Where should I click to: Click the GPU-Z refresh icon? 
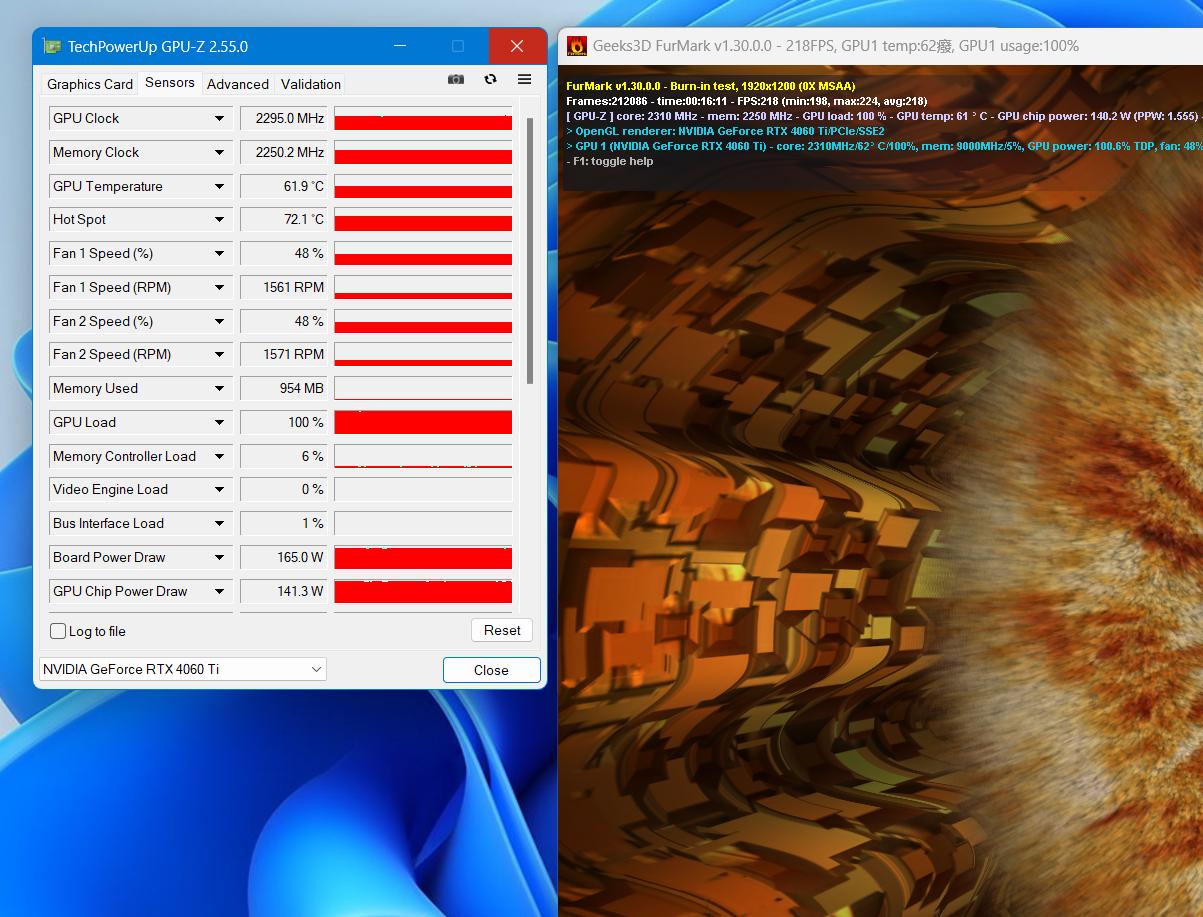490,80
